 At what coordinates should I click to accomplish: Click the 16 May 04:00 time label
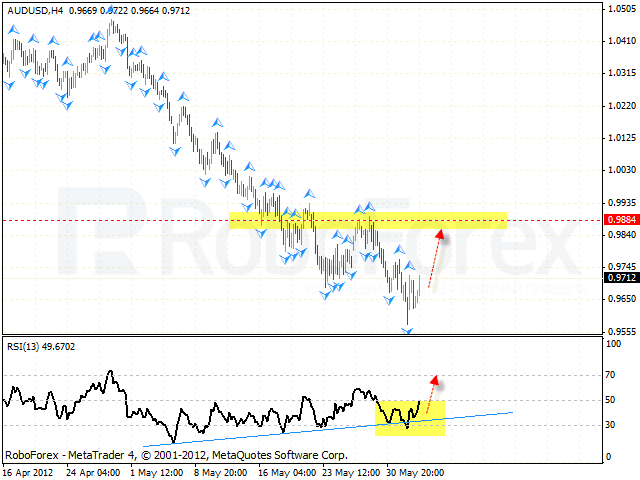(x=287, y=473)
